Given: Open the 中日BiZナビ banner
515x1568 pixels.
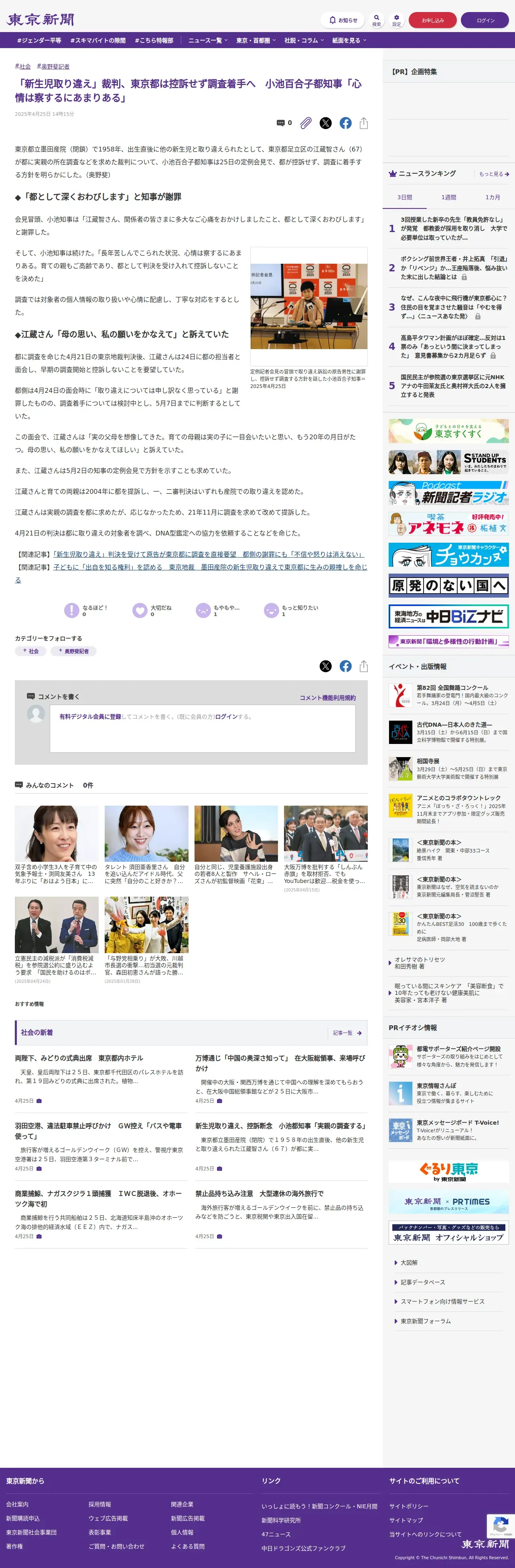Looking at the screenshot, I should click(448, 616).
